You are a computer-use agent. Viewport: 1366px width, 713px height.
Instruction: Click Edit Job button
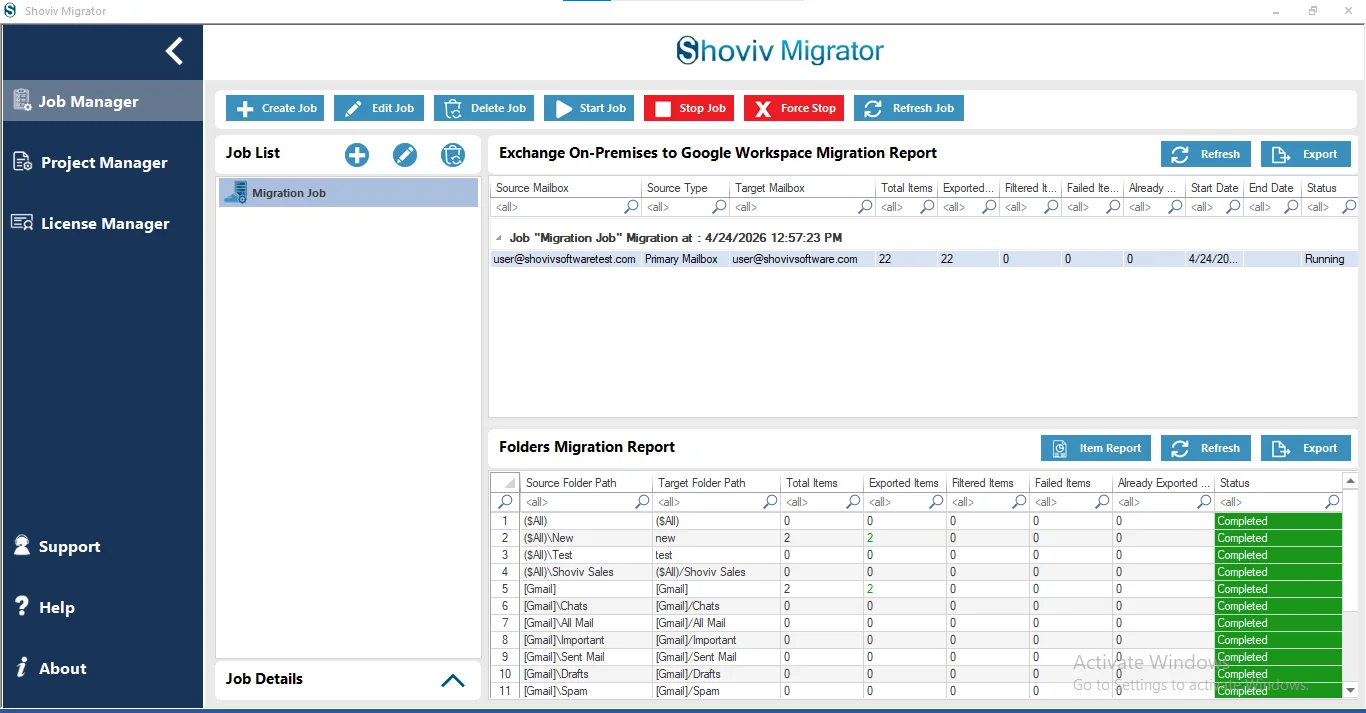(379, 108)
